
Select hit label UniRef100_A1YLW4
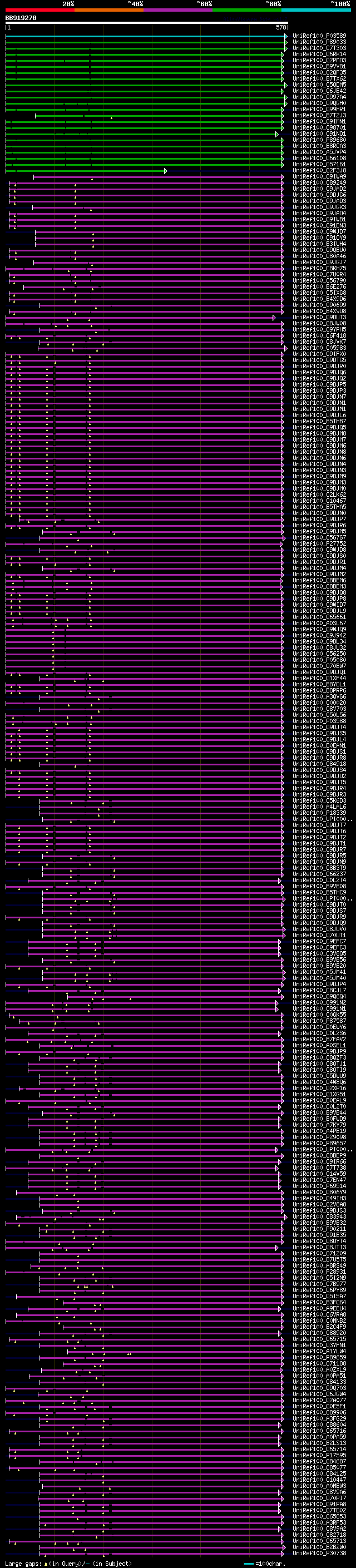(x=319, y=1351)
